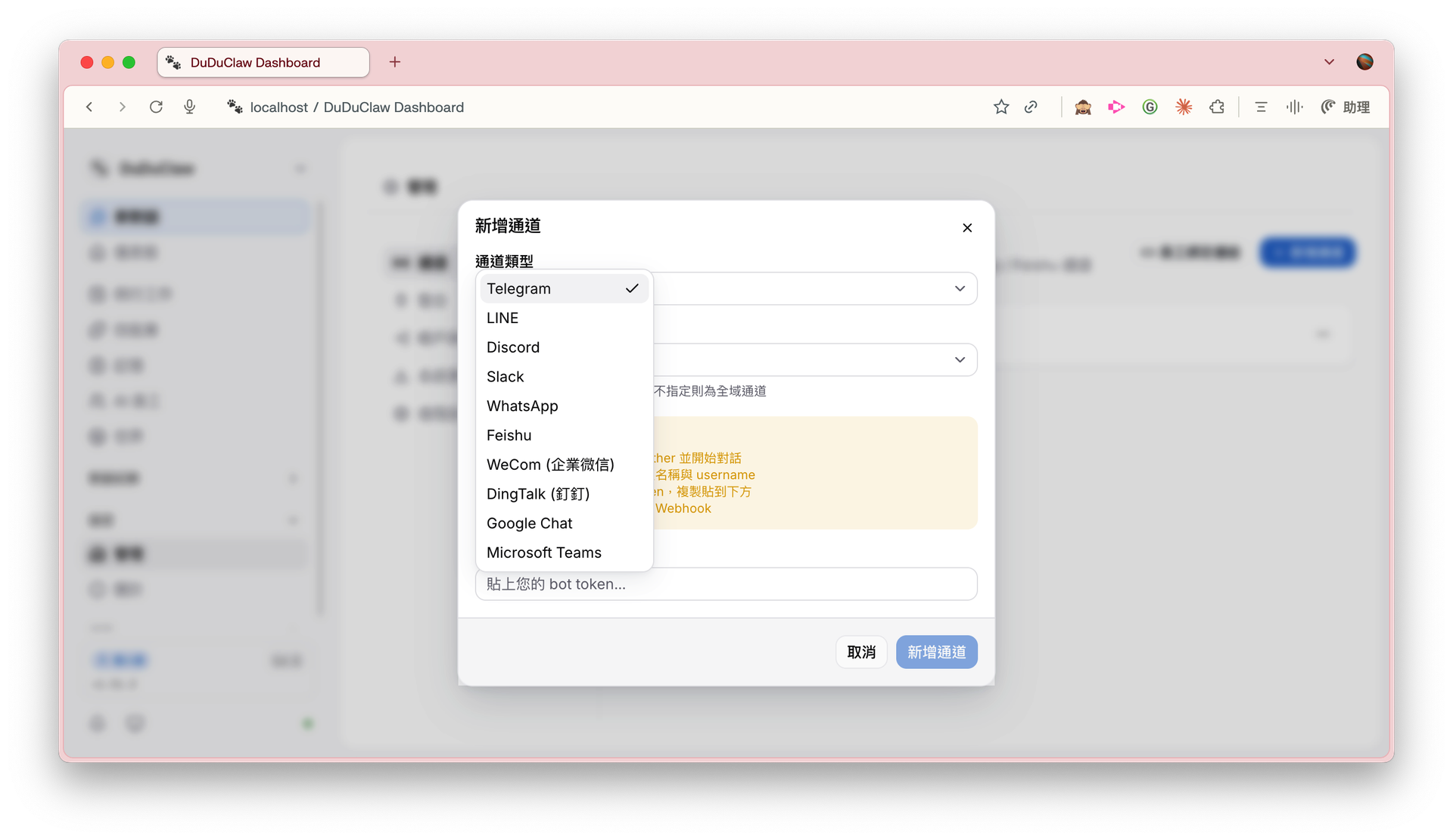Switch to the DuDuClaw Dashboard tab

click(263, 63)
